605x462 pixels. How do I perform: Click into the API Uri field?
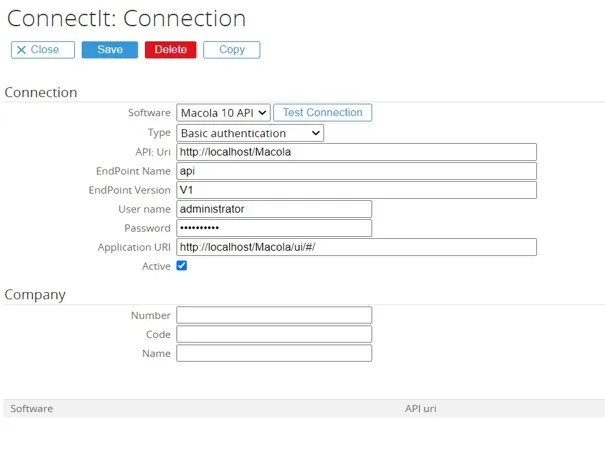[356, 152]
